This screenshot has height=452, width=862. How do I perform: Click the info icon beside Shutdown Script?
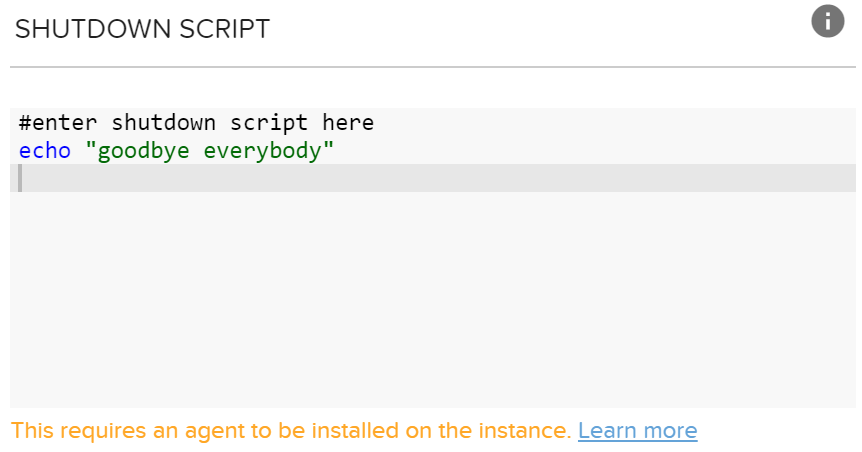click(828, 20)
